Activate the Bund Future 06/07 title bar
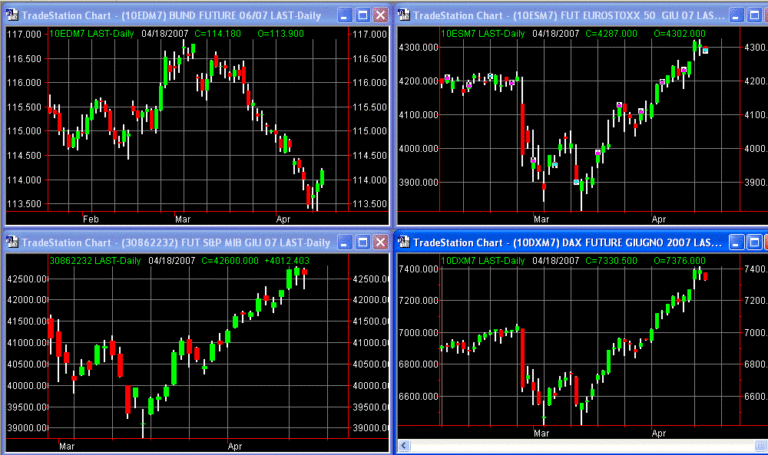This screenshot has height=455, width=768. click(180, 15)
